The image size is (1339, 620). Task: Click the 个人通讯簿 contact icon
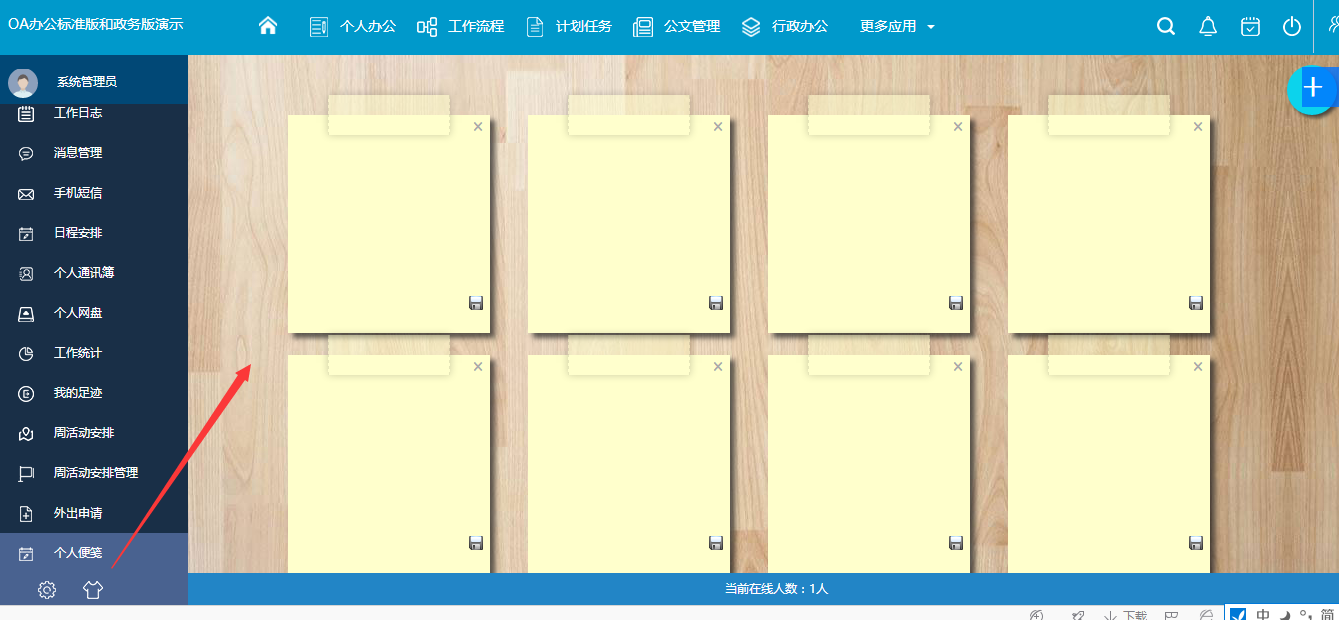tap(26, 273)
